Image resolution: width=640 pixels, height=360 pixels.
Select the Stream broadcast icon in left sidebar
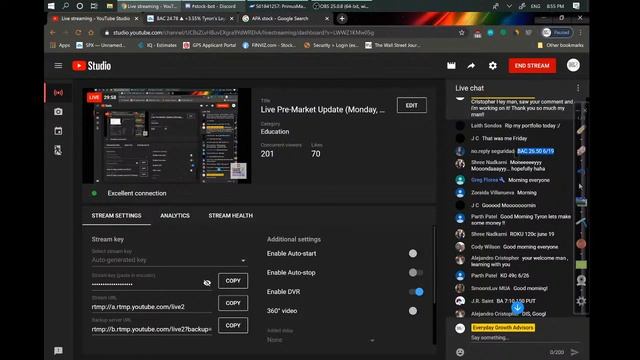pos(58,93)
